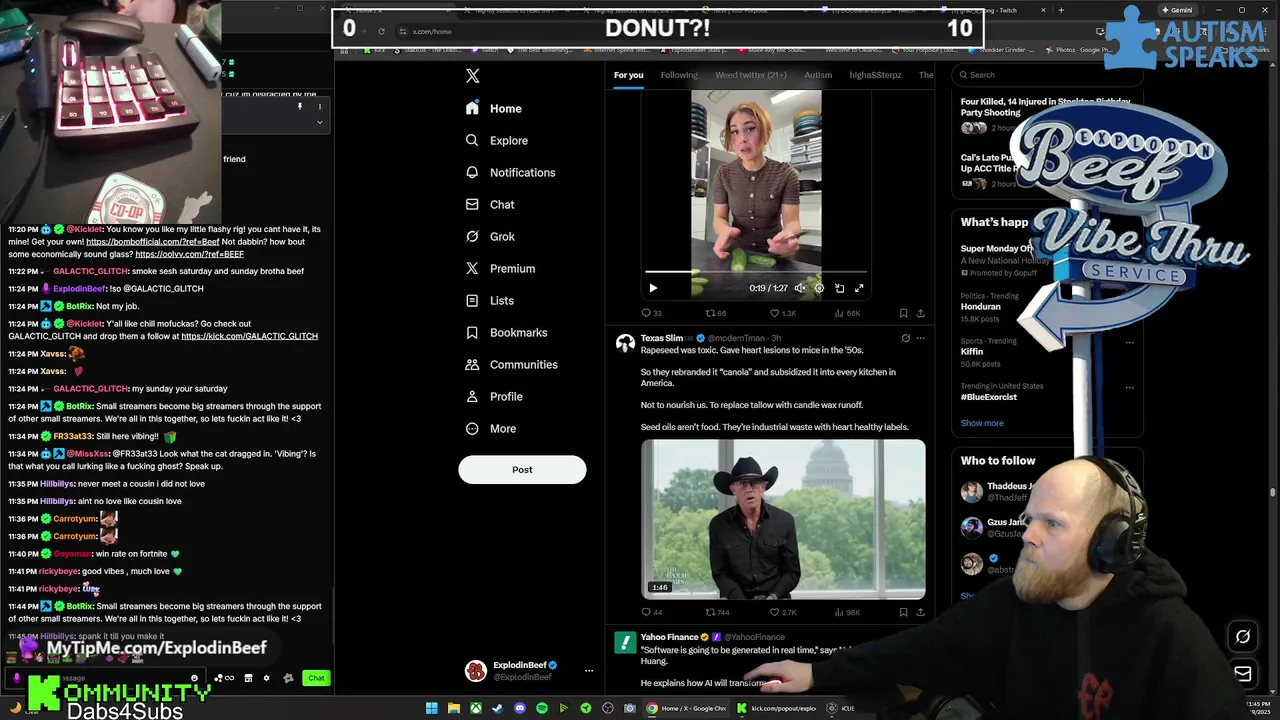Switch to the Weed twitter (21+) tab
The height and width of the screenshot is (720, 1280).
click(x=751, y=75)
